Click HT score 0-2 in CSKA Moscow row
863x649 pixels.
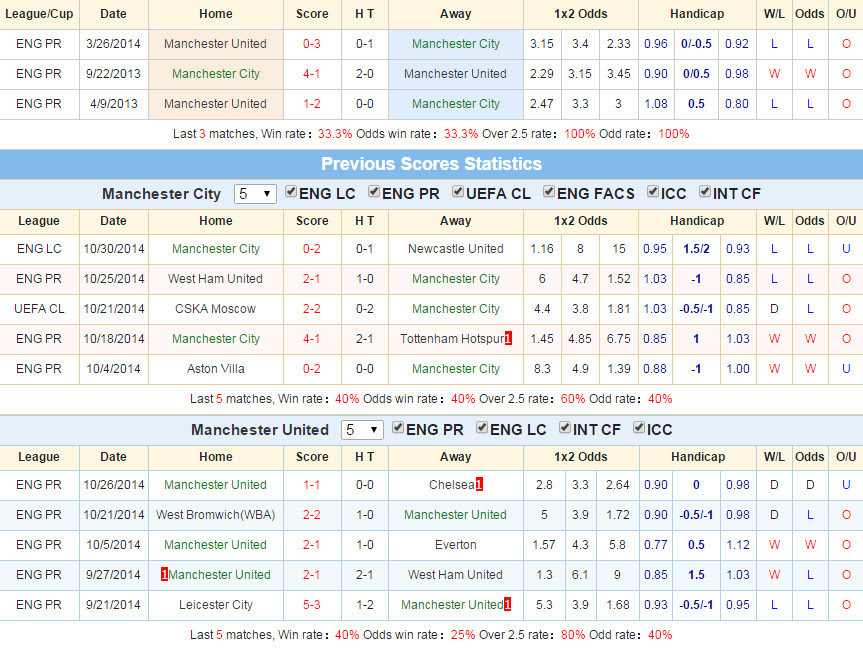(364, 309)
